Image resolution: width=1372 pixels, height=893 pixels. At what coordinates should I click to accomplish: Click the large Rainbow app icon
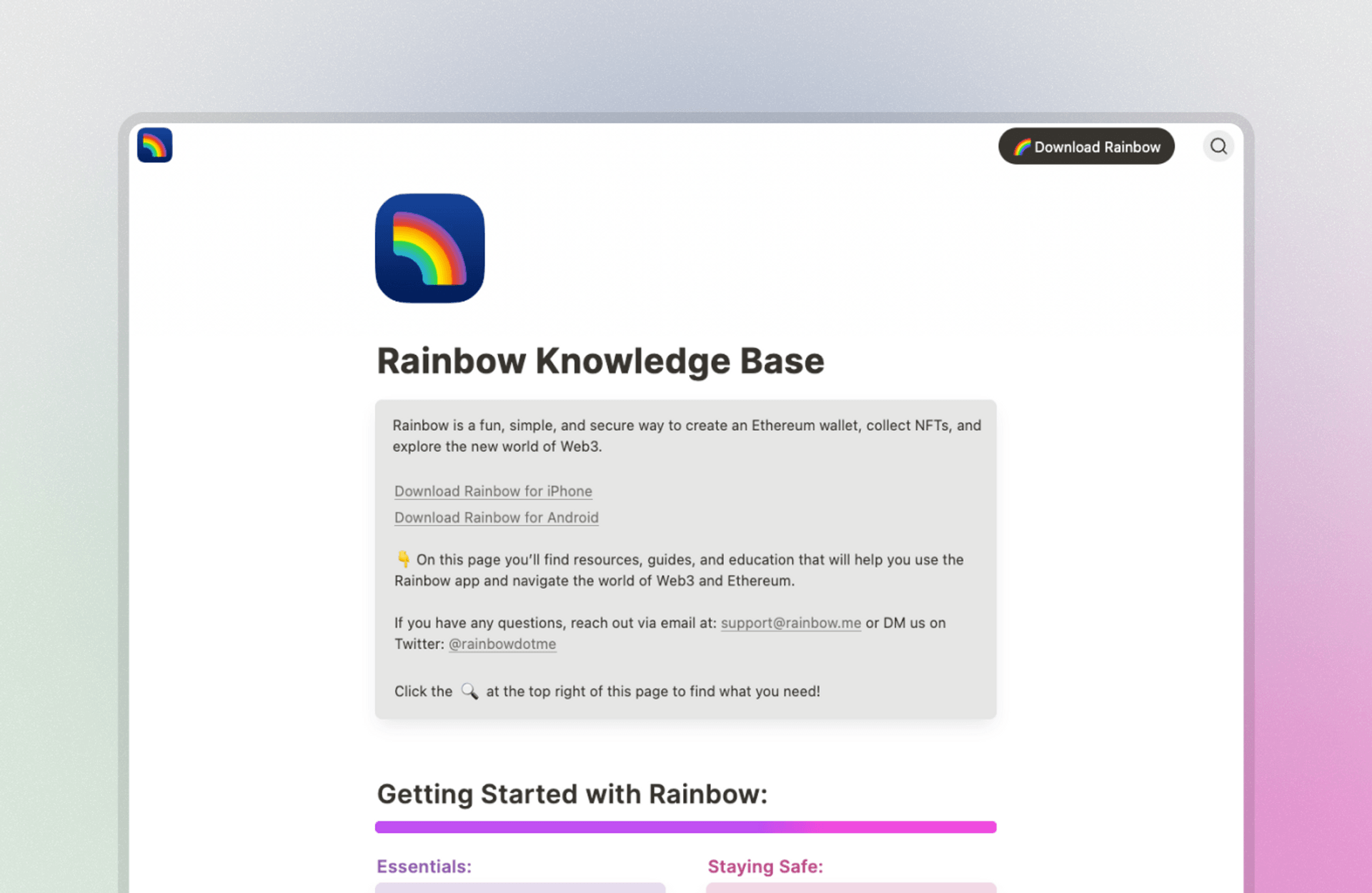point(429,248)
